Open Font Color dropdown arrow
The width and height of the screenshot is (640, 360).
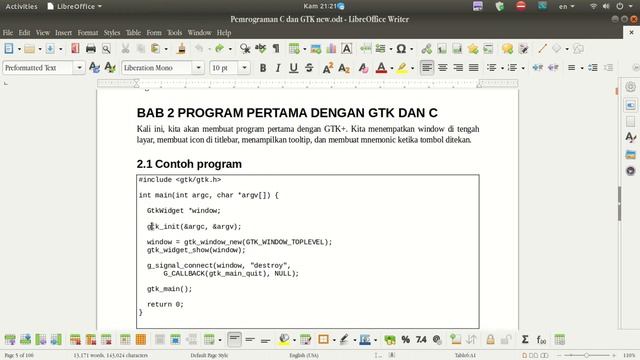click(391, 68)
